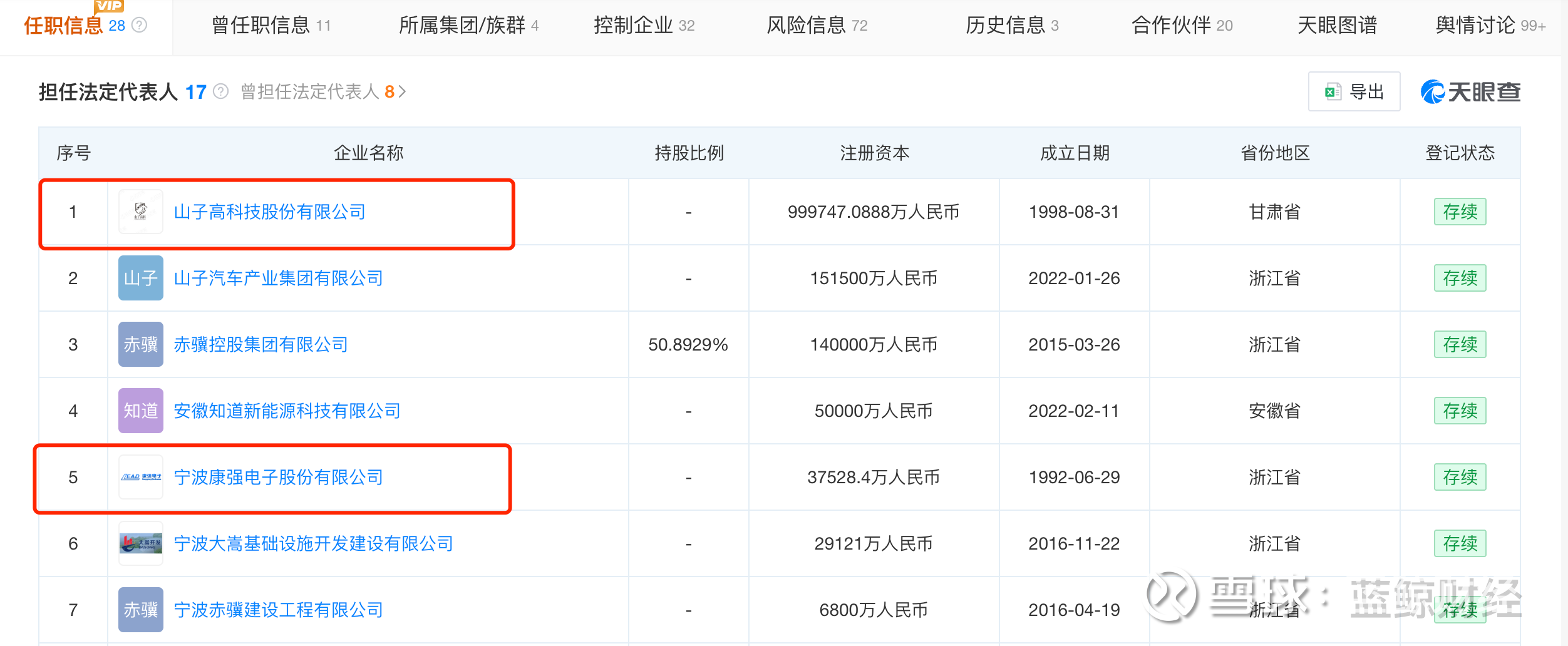
Task: Select the 企业名称 column header
Action: click(x=369, y=153)
